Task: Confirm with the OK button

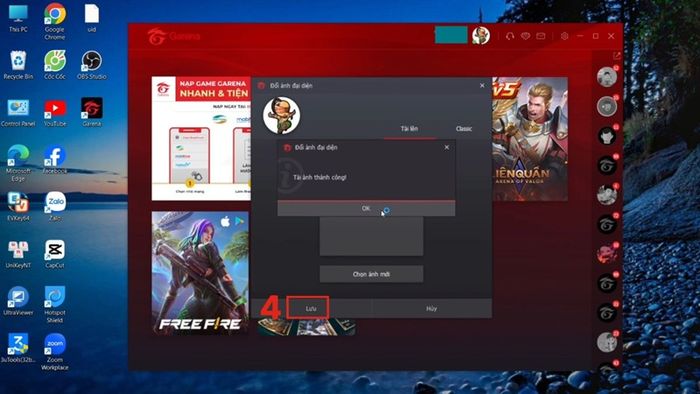Action: pos(366,208)
